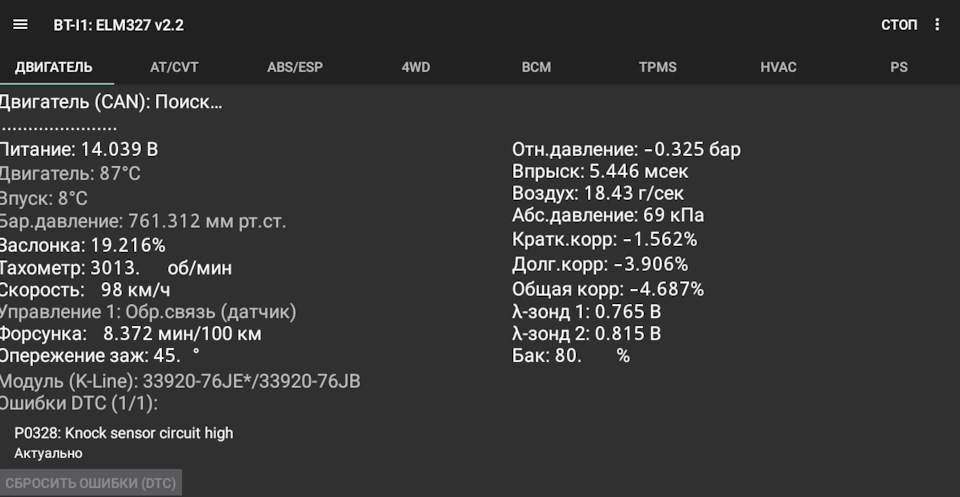
Task: Tap the Бак 80% fuel level
Action: pyautogui.click(x=570, y=356)
